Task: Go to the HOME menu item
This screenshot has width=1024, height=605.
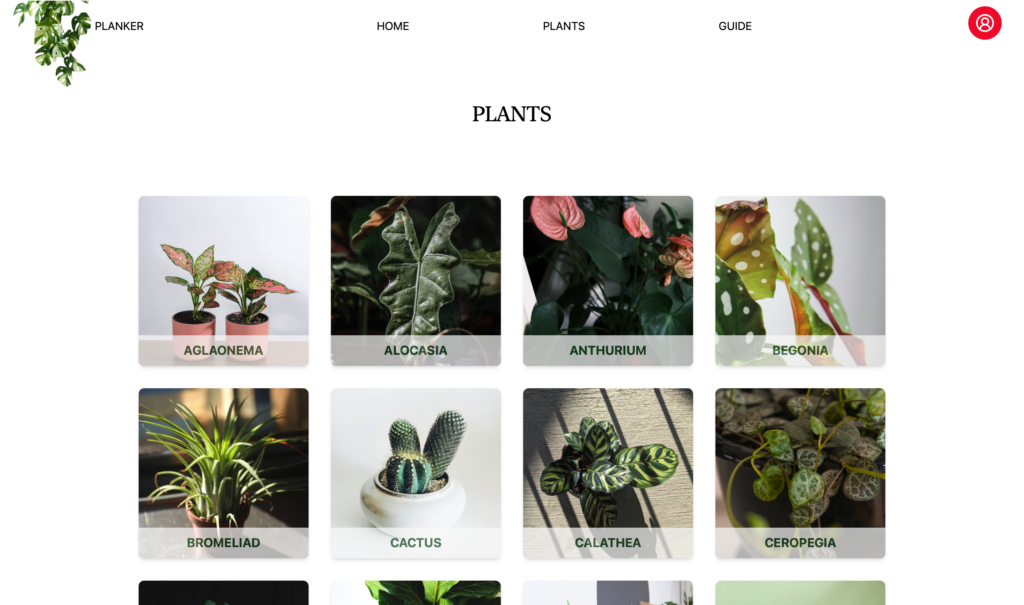Action: click(x=392, y=26)
